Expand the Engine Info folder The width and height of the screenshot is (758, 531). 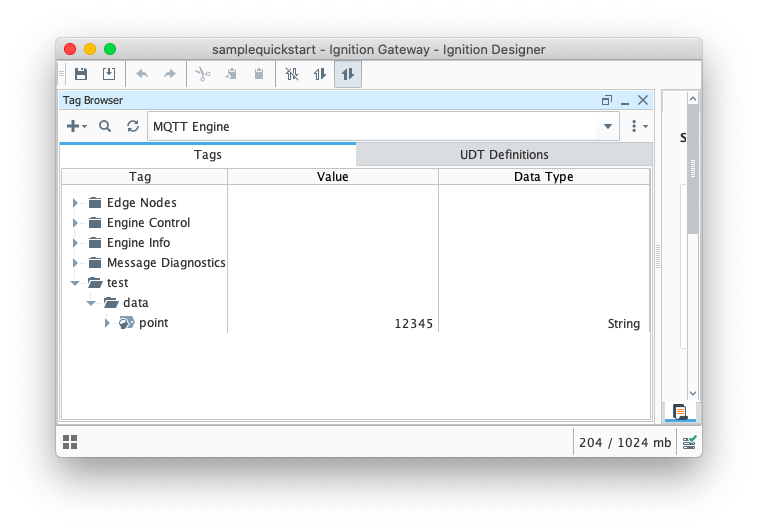(x=75, y=242)
